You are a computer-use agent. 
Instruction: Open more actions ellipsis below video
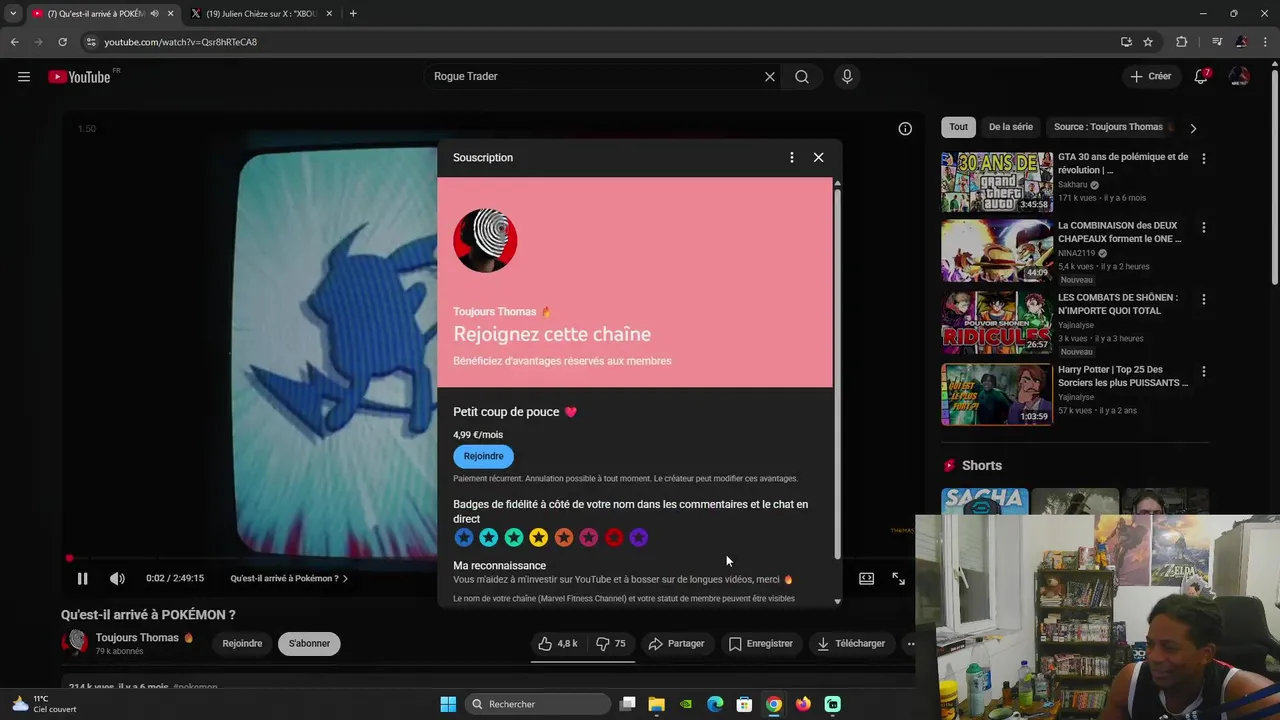[910, 644]
